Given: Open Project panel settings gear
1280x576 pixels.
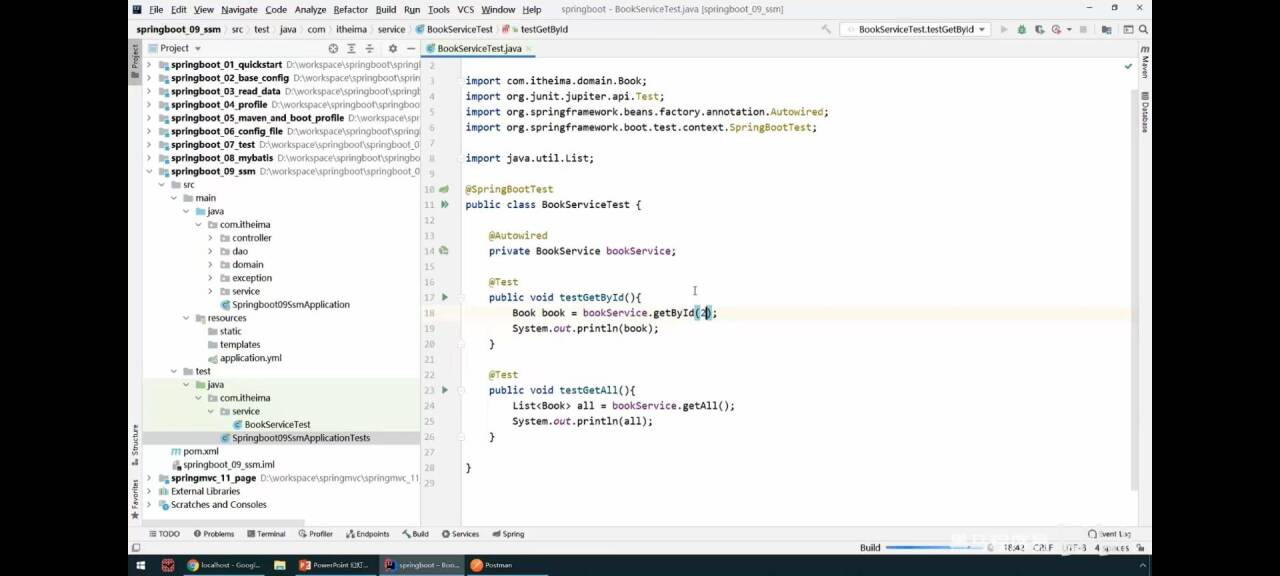Looking at the screenshot, I should pyautogui.click(x=392, y=48).
